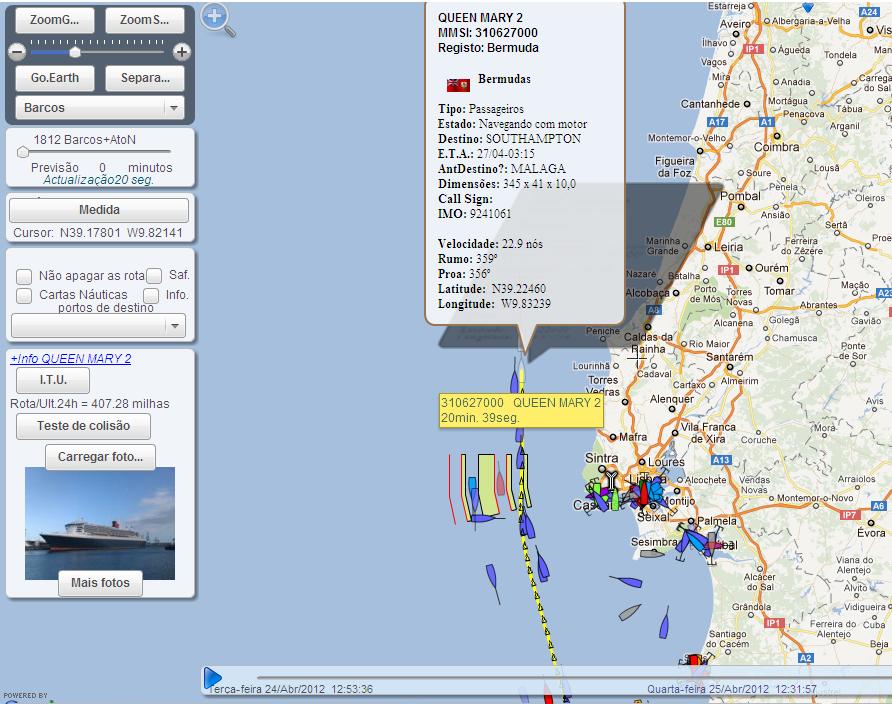The image size is (892, 704).
Task: Click the E80 road marker near Pombal
Action: [724, 222]
